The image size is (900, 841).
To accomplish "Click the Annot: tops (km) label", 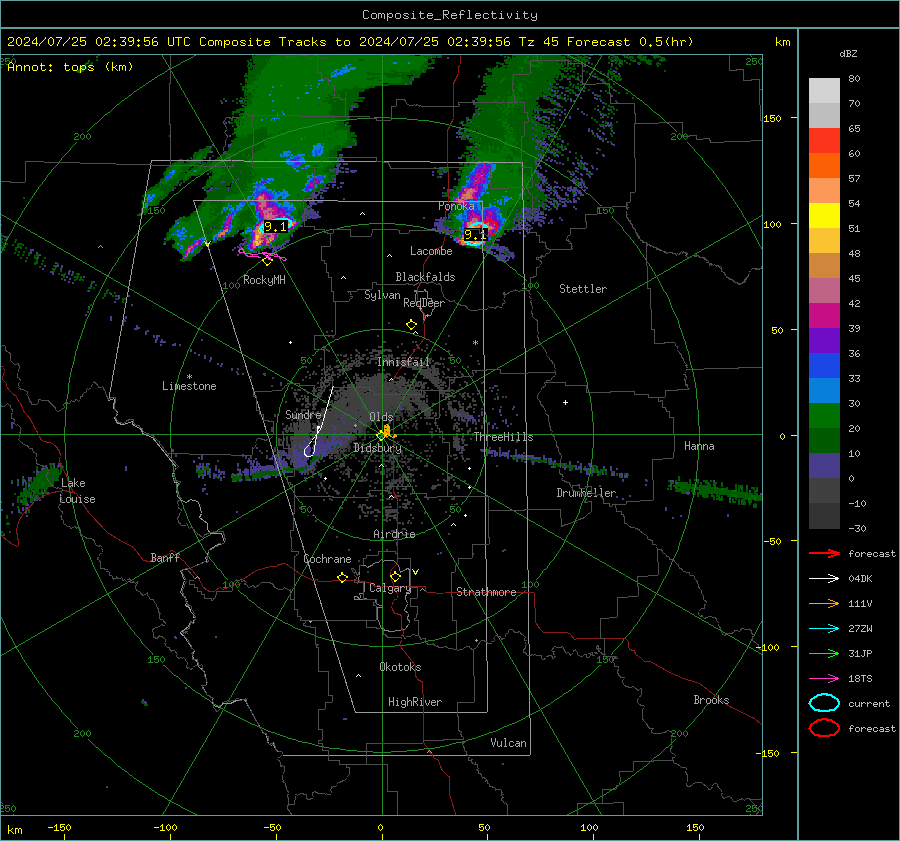I will click(x=70, y=67).
